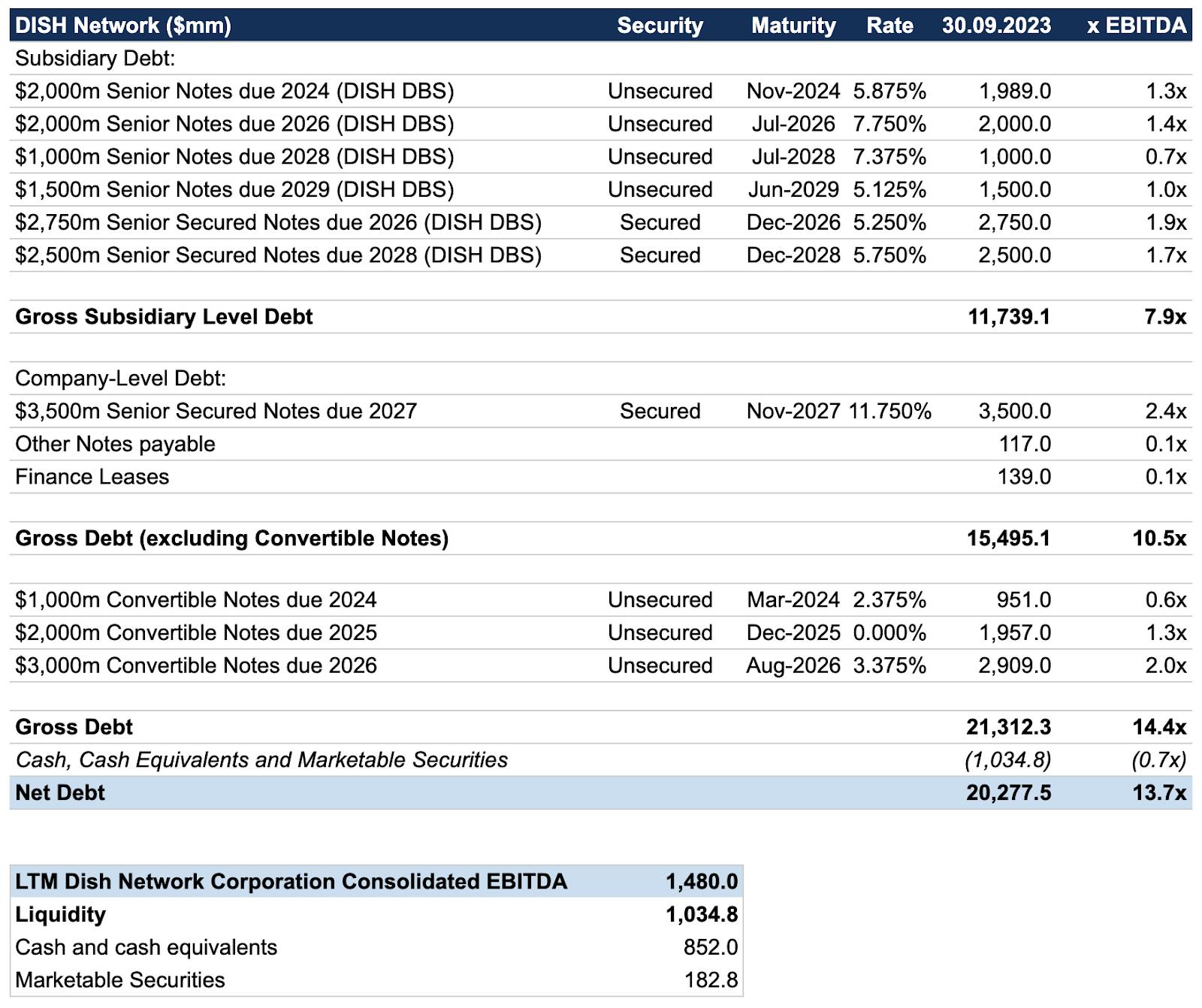Select '$2,000m Senior Notes due 2024 (DISH DBS)'
Image resolution: width=1202 pixels, height=1008 pixels.
(234, 91)
